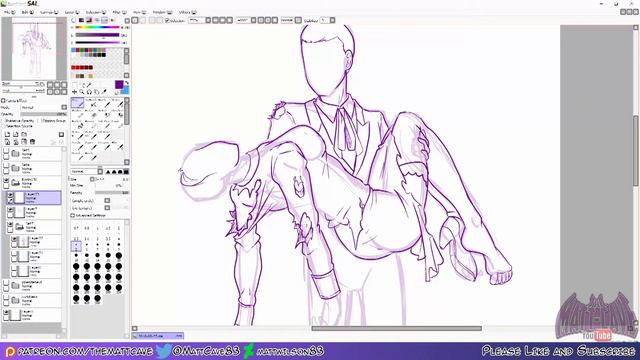
Task: Swap foreground and background colors
Action: (x=127, y=83)
